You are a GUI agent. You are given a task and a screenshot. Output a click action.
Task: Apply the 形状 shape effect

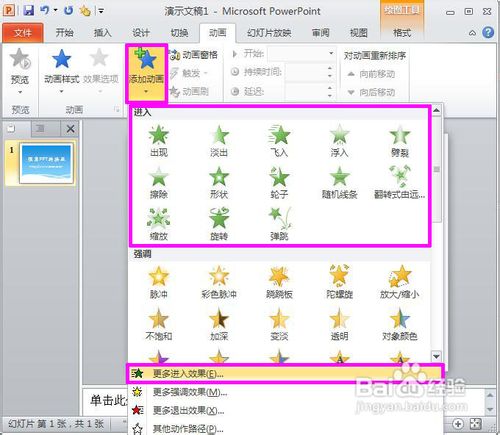pos(219,183)
